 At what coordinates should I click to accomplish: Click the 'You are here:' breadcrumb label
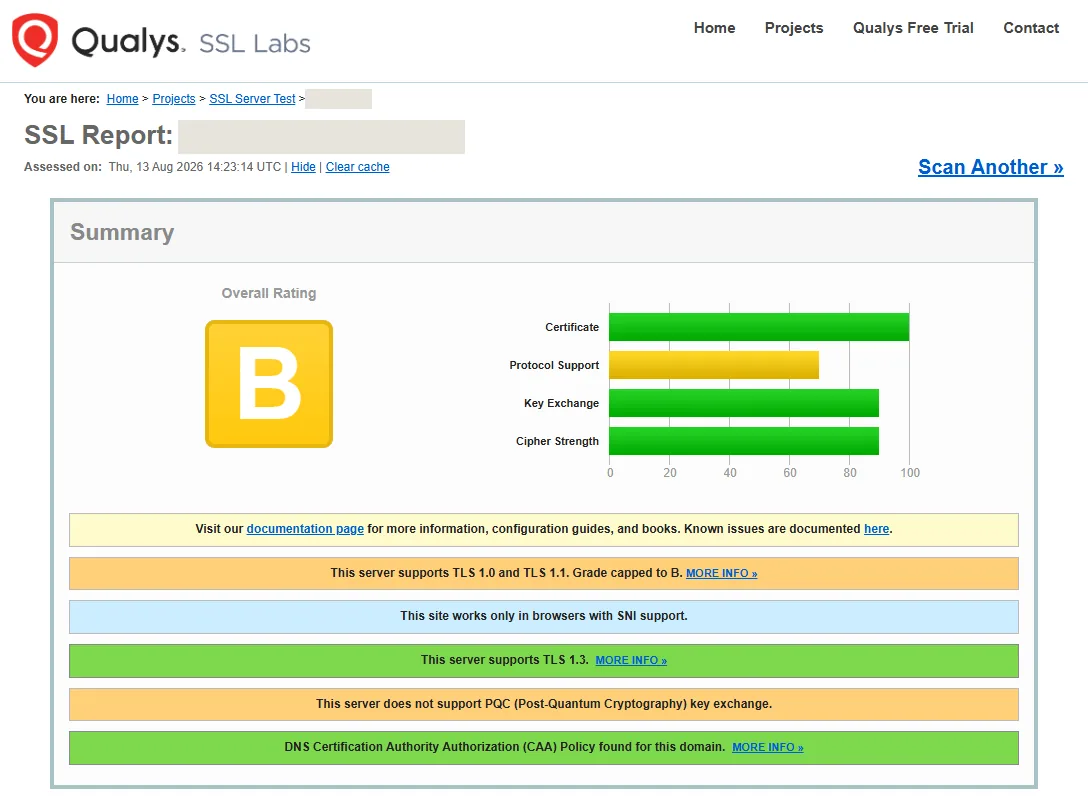click(x=62, y=99)
